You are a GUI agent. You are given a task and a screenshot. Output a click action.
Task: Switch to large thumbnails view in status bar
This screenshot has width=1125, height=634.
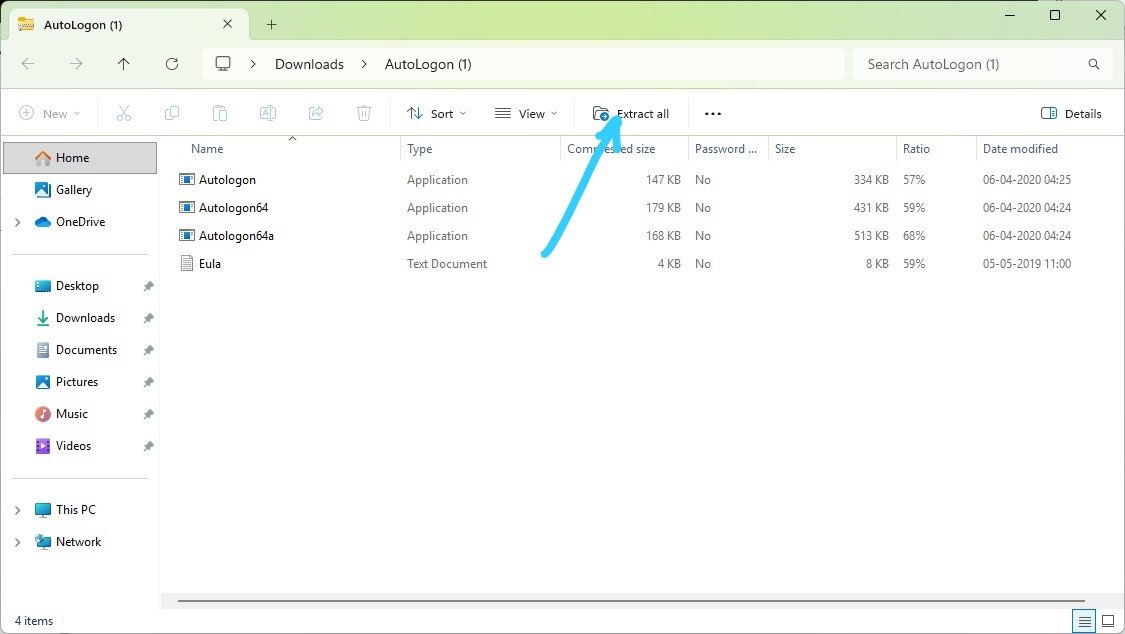(1107, 621)
